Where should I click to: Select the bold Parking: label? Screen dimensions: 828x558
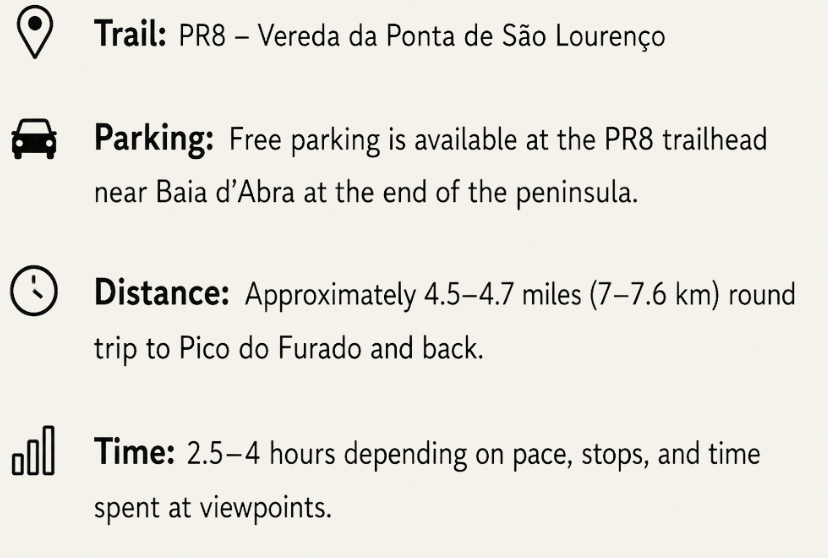[154, 139]
